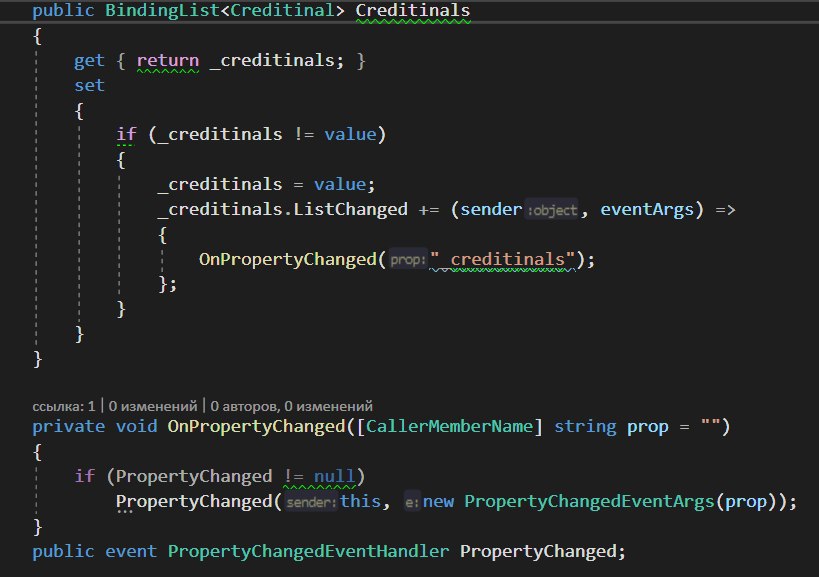
Task: Open the '0 авторов, 0 изменений' CodeLens link
Action: pos(291,406)
